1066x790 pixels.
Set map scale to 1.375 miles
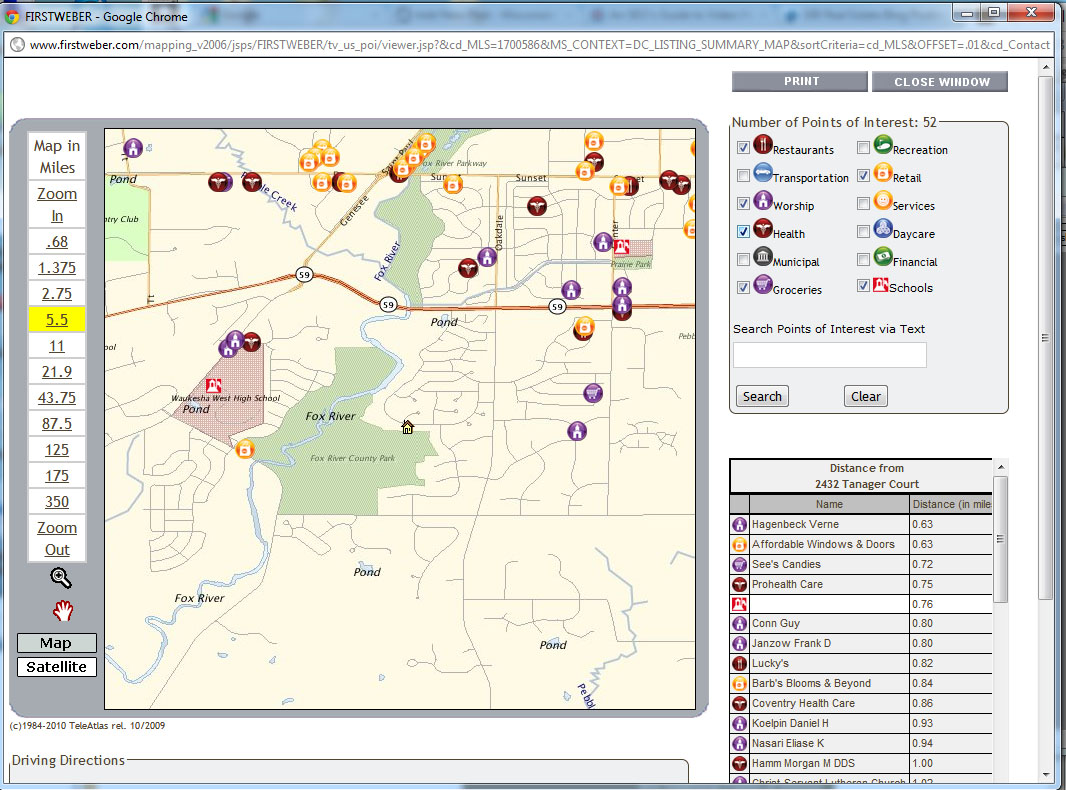pos(56,267)
